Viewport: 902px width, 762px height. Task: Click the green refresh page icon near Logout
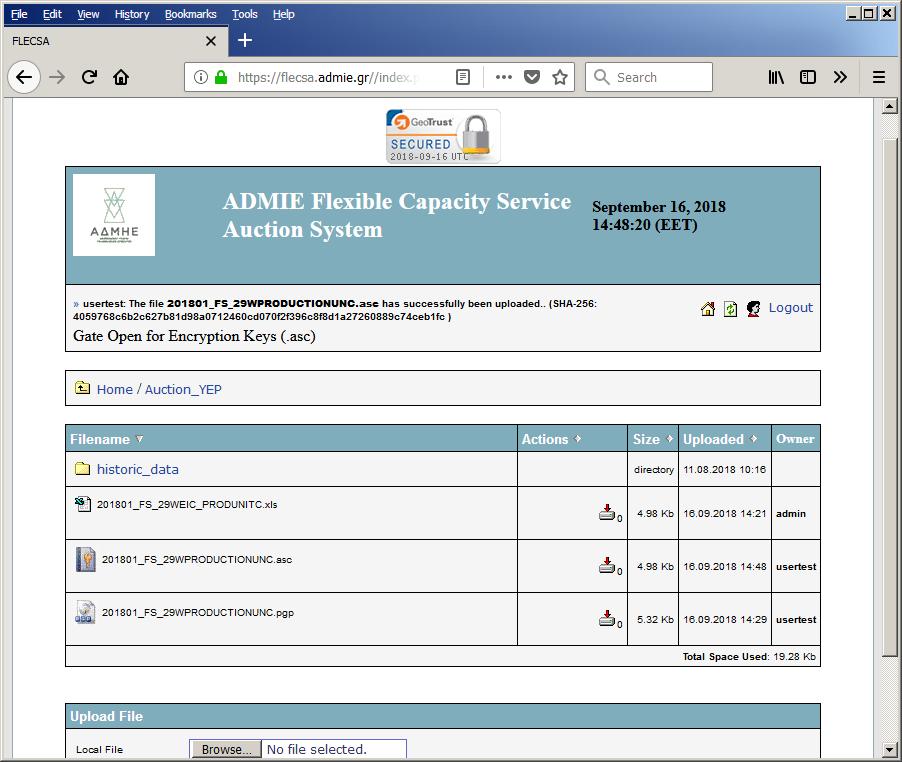730,309
